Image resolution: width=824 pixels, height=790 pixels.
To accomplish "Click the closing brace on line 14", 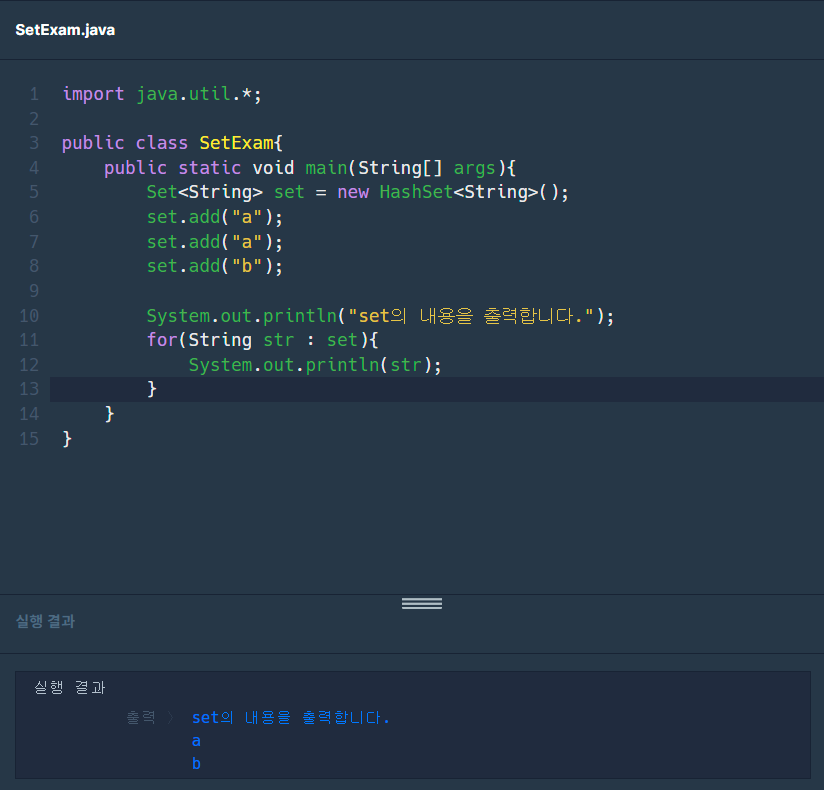I will (x=109, y=414).
